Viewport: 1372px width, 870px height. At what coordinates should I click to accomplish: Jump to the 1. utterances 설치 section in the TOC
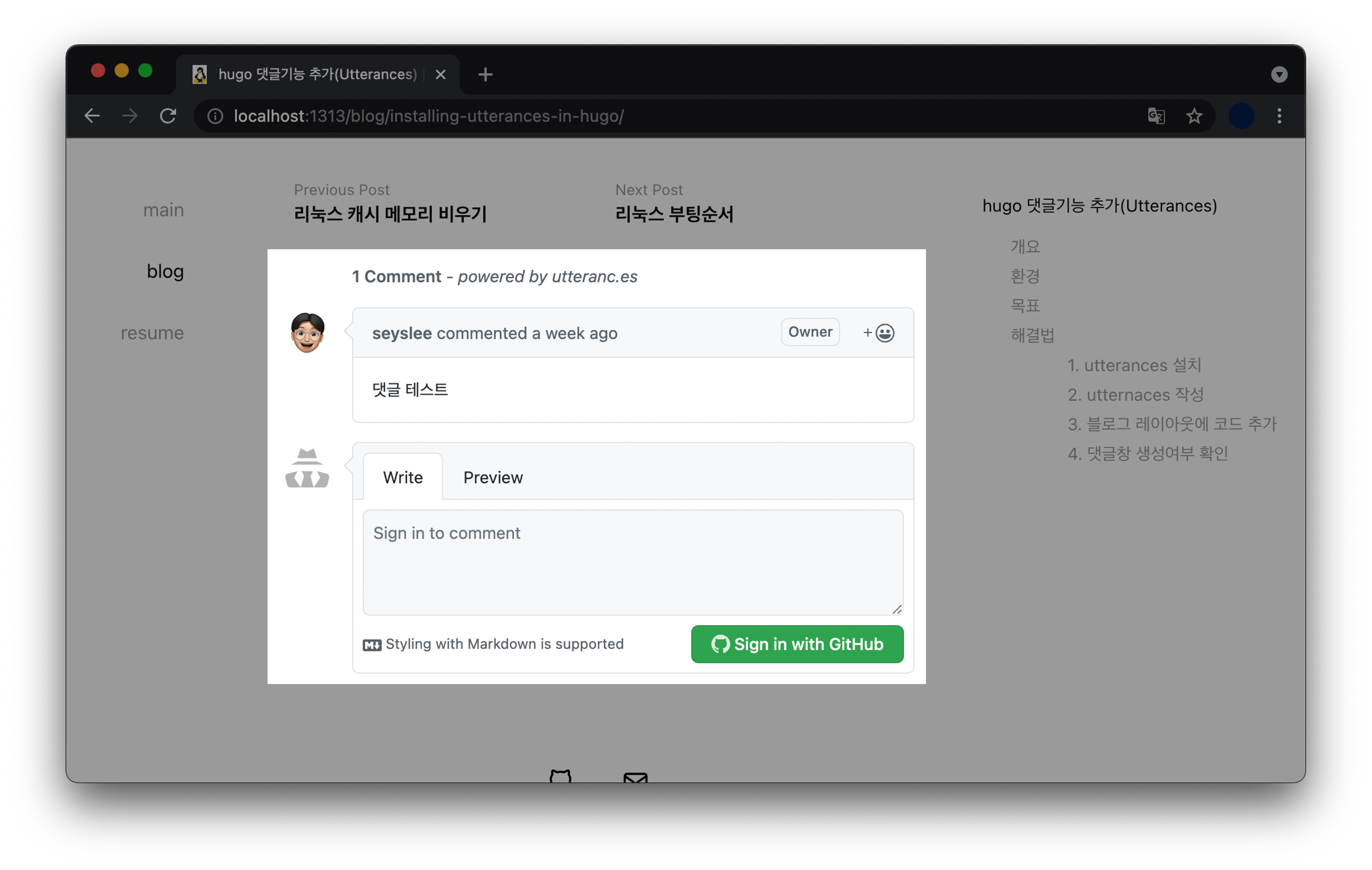click(1134, 365)
